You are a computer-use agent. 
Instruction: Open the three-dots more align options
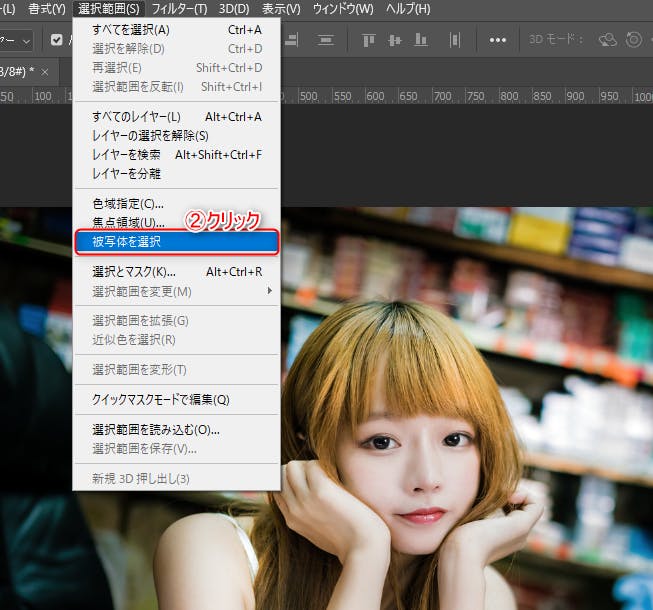(497, 40)
